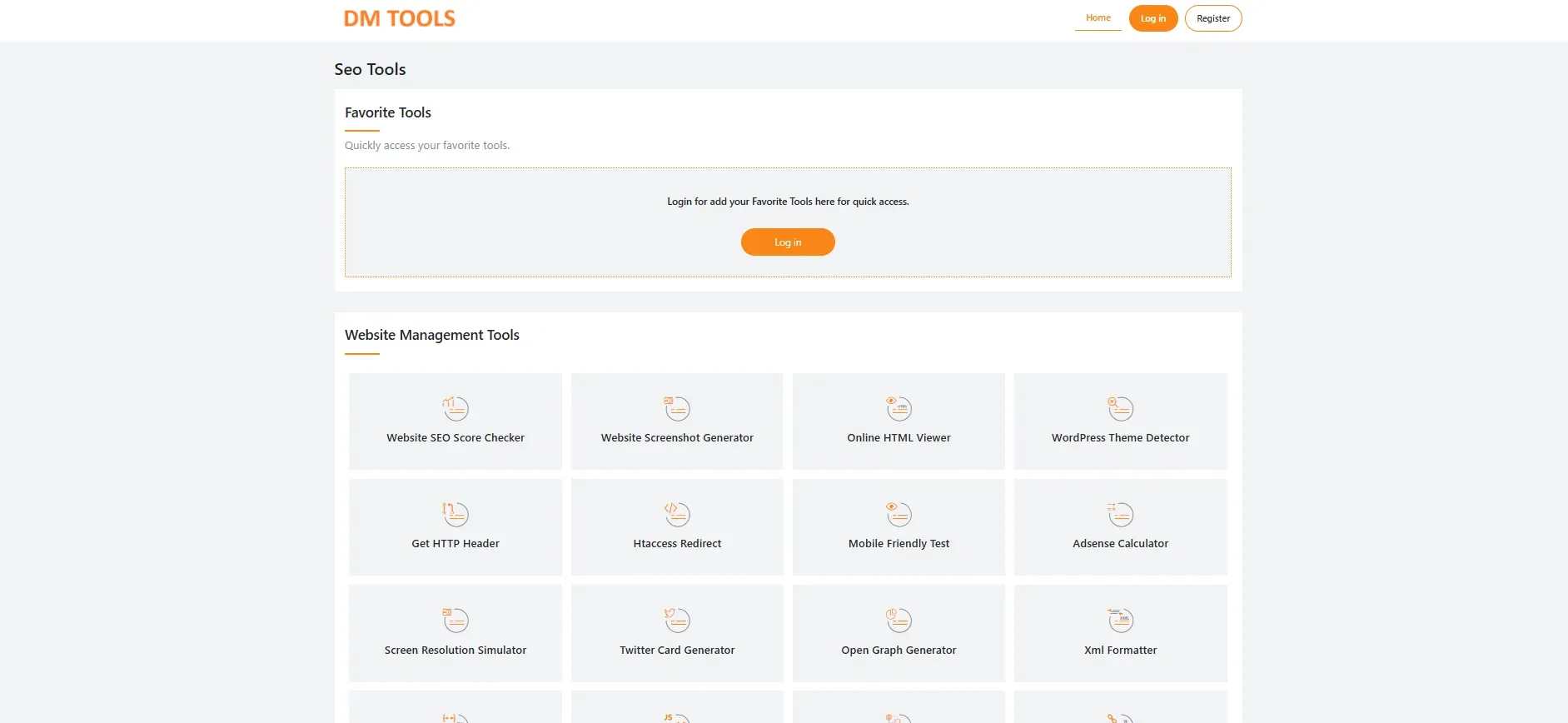This screenshot has width=1568, height=723.
Task: Select Open Graph Generator label
Action: [x=898, y=650]
